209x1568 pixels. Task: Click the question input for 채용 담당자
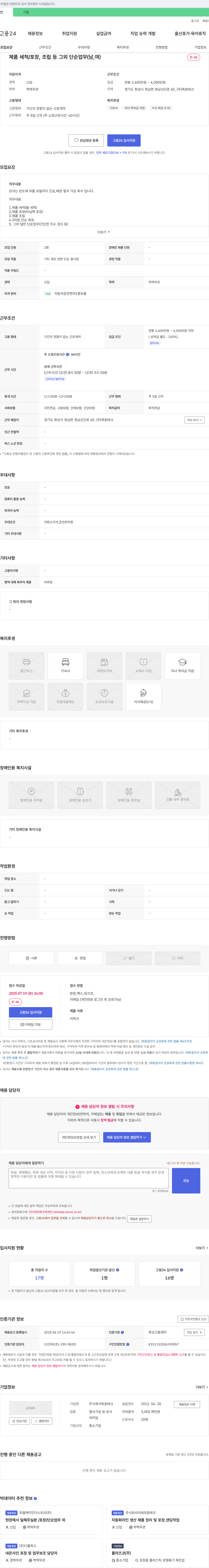(88, 1178)
